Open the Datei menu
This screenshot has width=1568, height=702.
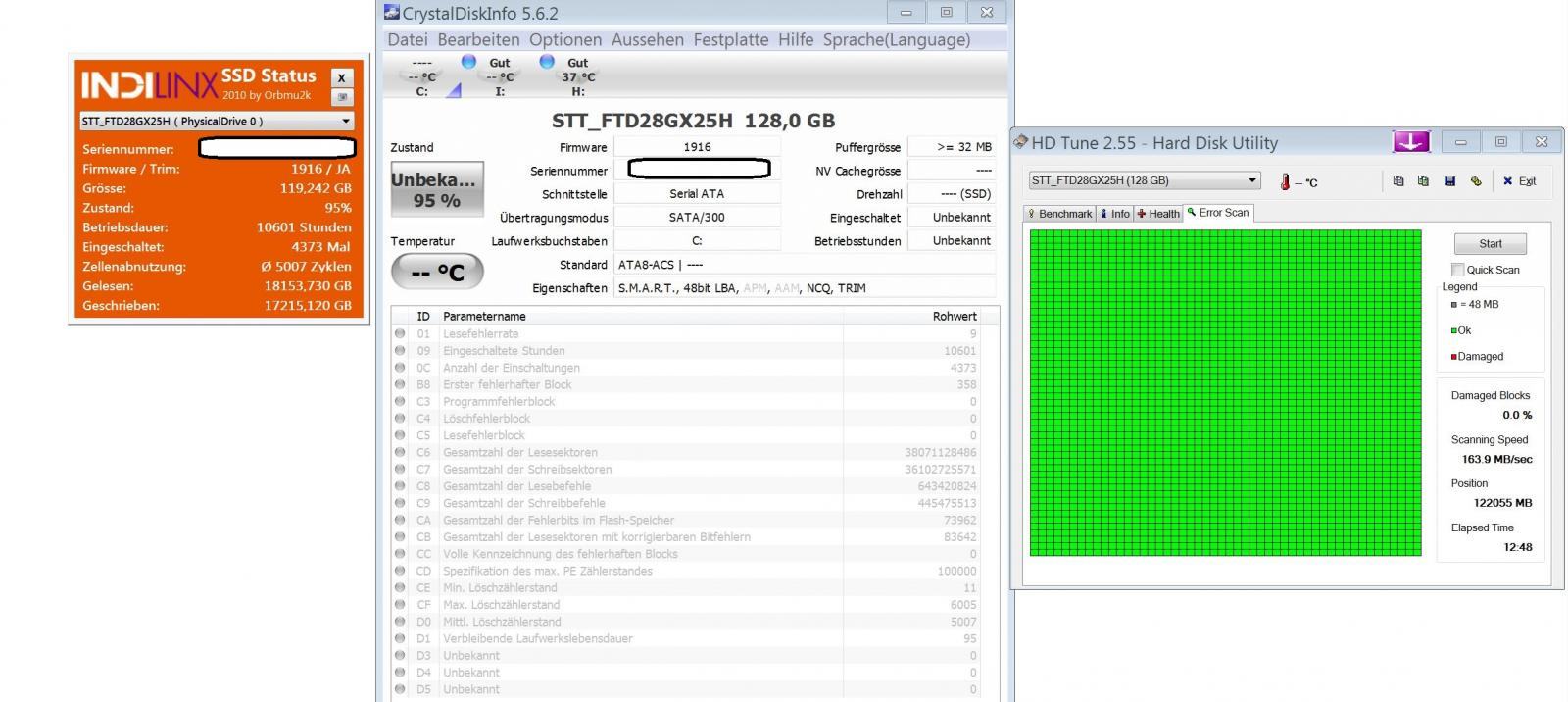pyautogui.click(x=407, y=40)
